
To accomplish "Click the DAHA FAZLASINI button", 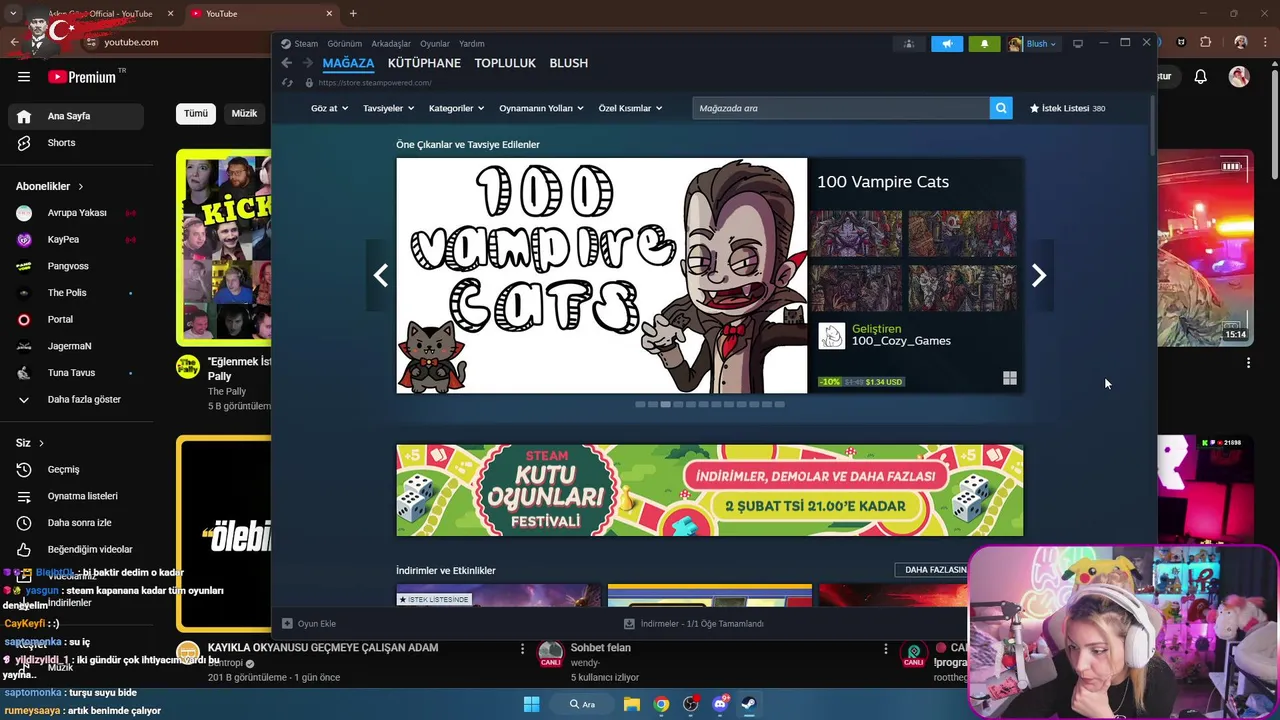I will (x=936, y=570).
